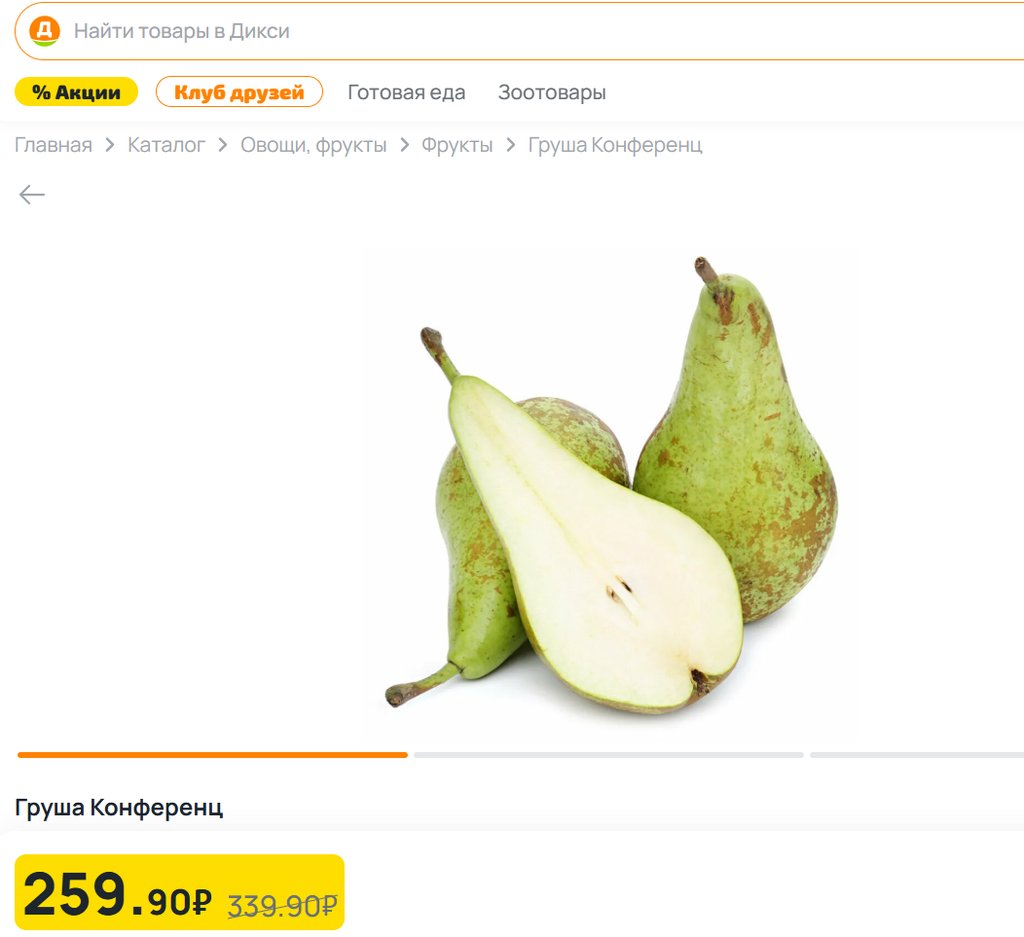Click chevron after Каталог breadcrumb

(x=223, y=145)
